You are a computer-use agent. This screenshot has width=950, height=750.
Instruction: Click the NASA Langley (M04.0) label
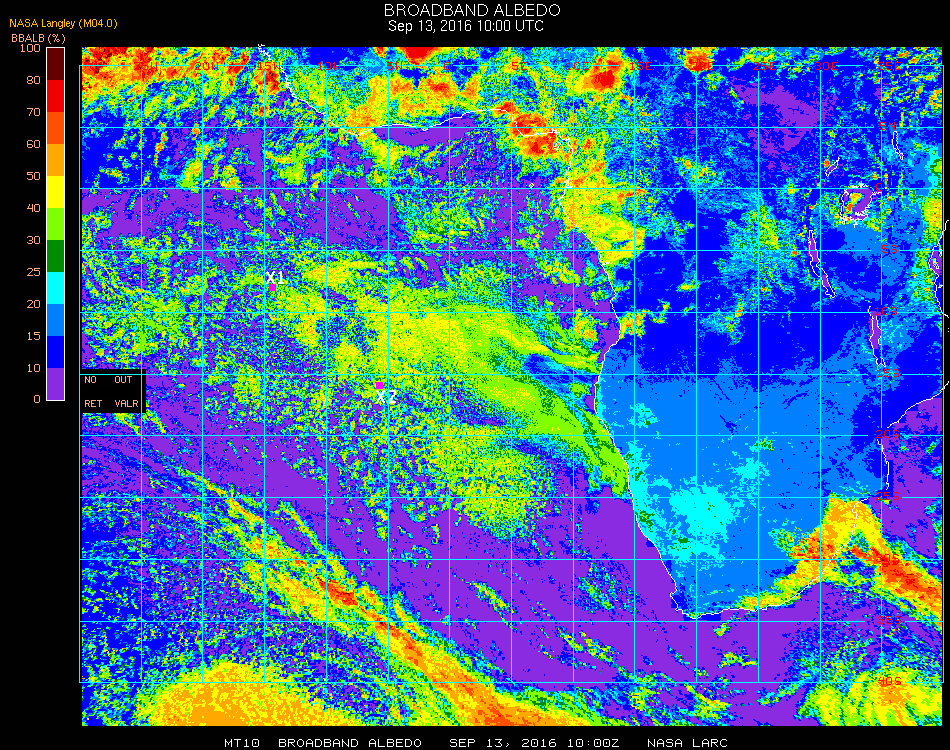pos(63,23)
